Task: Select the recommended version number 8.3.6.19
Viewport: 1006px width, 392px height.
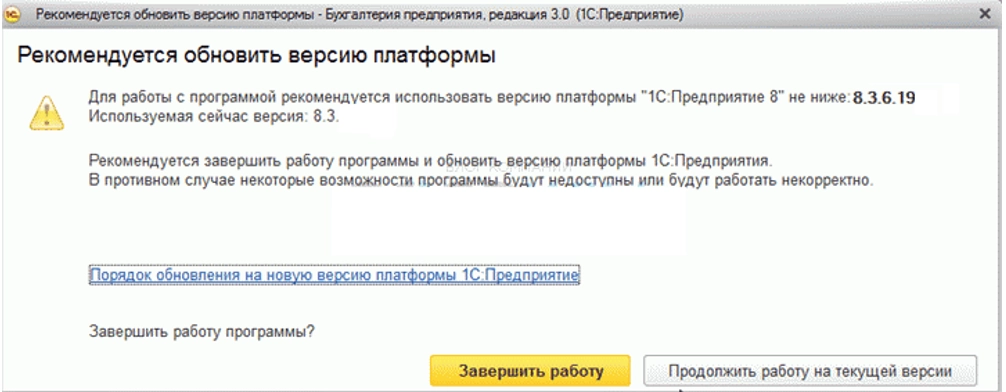Action: pyautogui.click(x=883, y=98)
